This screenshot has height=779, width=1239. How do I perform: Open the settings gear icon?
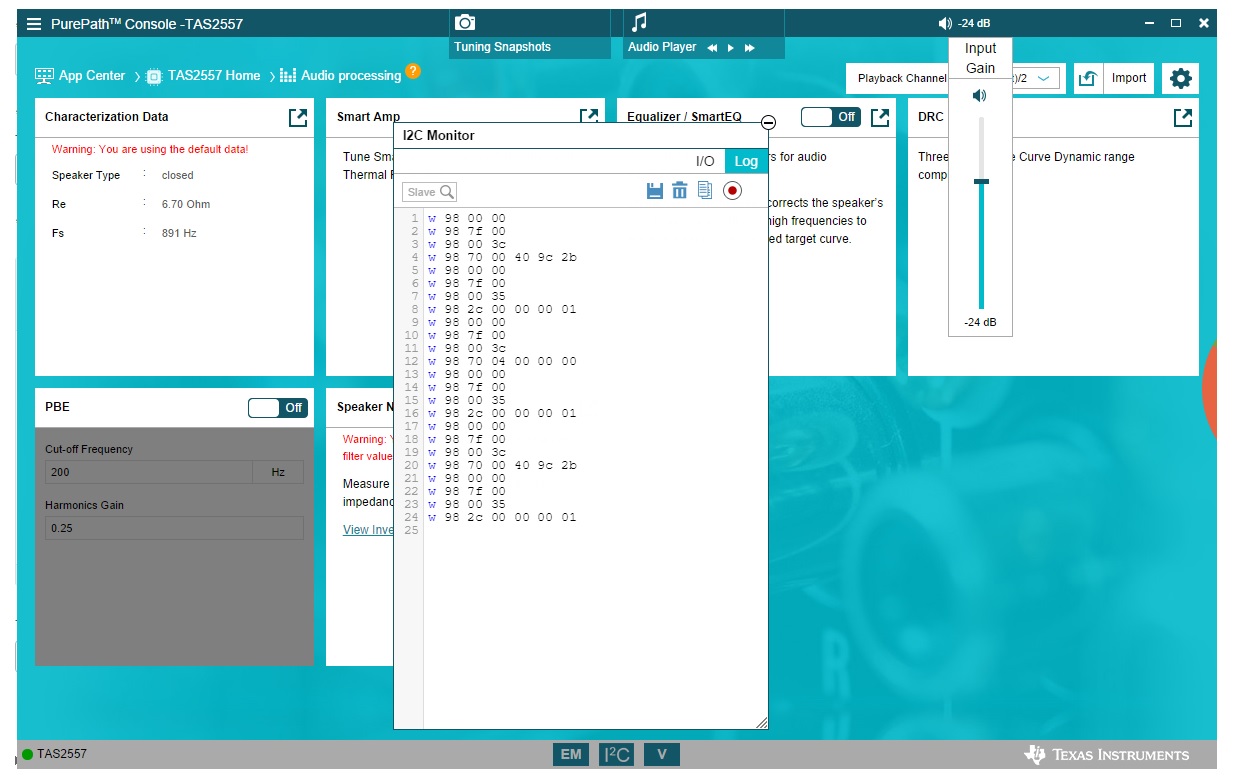point(1180,78)
